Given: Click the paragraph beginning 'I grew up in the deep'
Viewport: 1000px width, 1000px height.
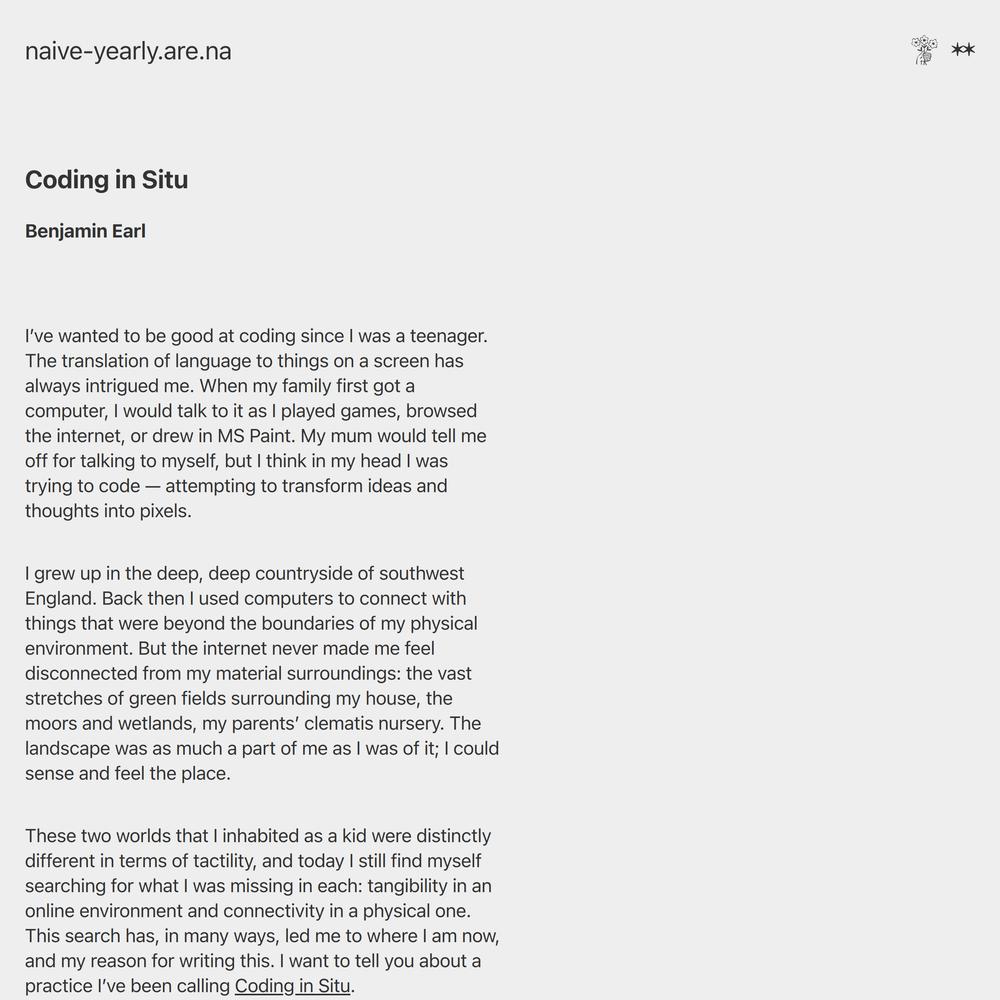Looking at the screenshot, I should pyautogui.click(x=262, y=673).
